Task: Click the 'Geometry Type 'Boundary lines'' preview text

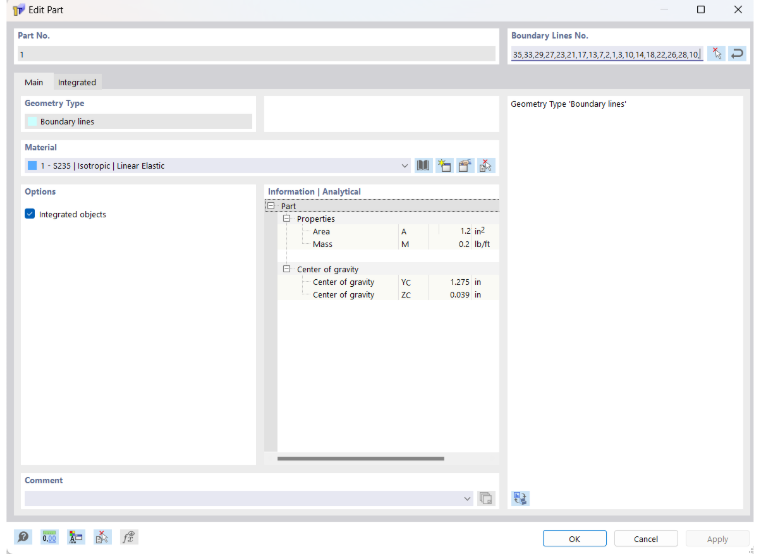Action: 568,104
